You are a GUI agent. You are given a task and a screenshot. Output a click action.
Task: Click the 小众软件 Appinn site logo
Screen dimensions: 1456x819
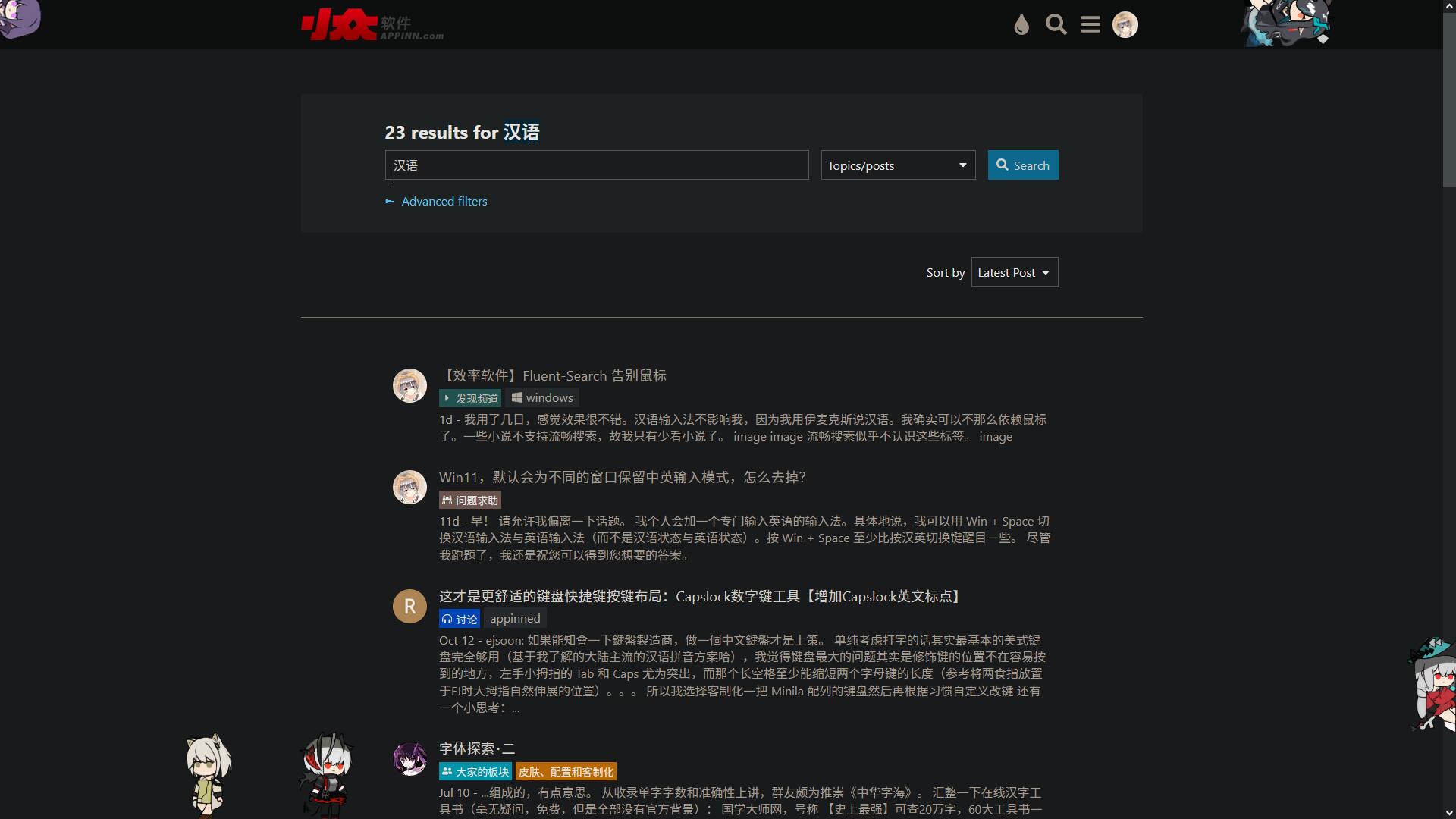(372, 25)
